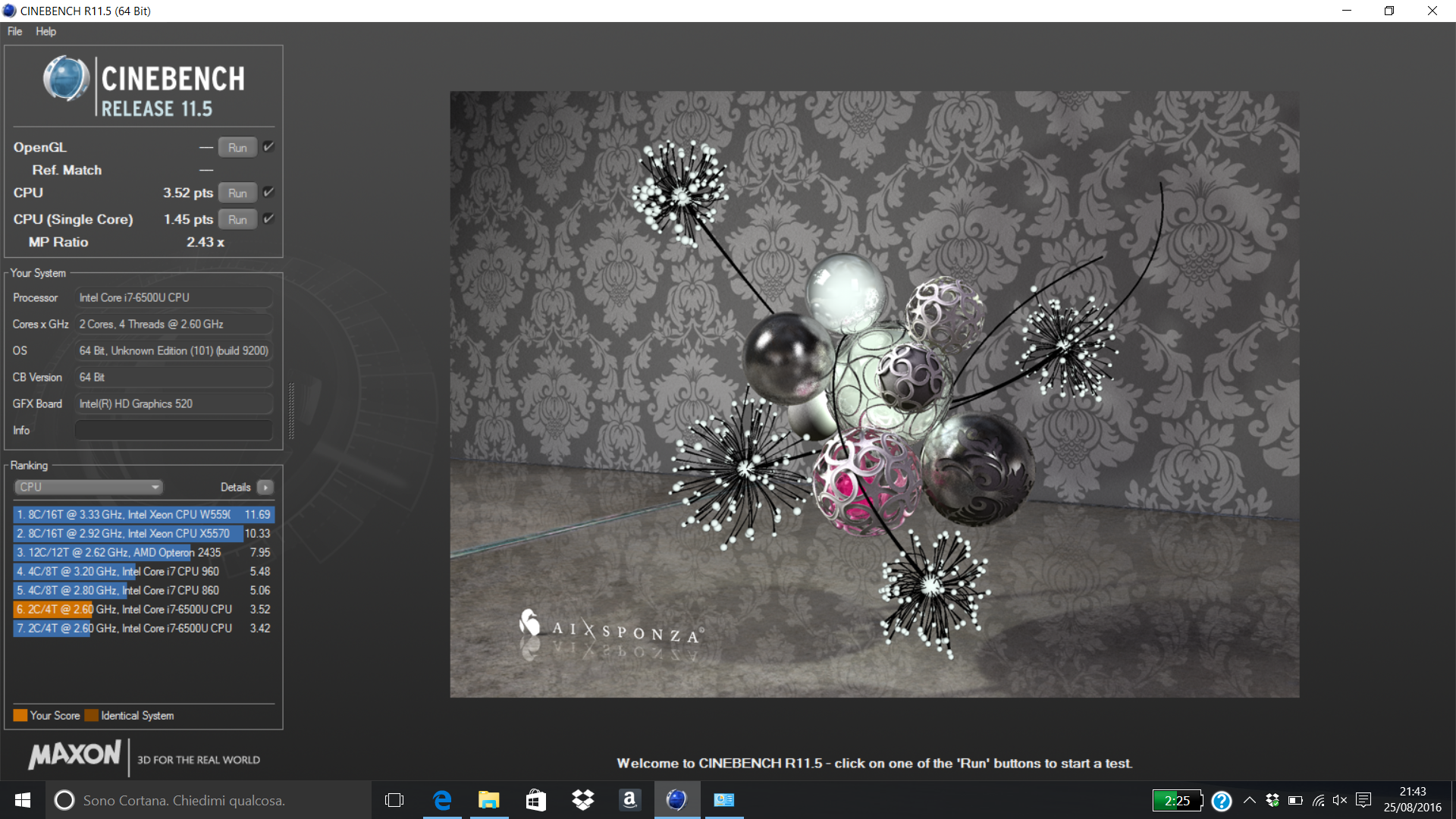
Task: Show hidden system tray icons
Action: (1250, 800)
